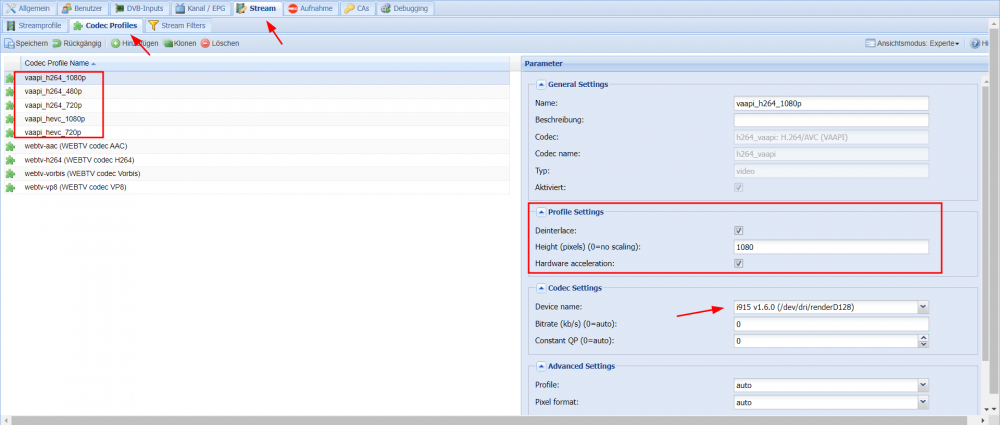Switch to the Streamprofile sub-tab
Image resolution: width=1000 pixels, height=425 pixels.
(x=34, y=26)
